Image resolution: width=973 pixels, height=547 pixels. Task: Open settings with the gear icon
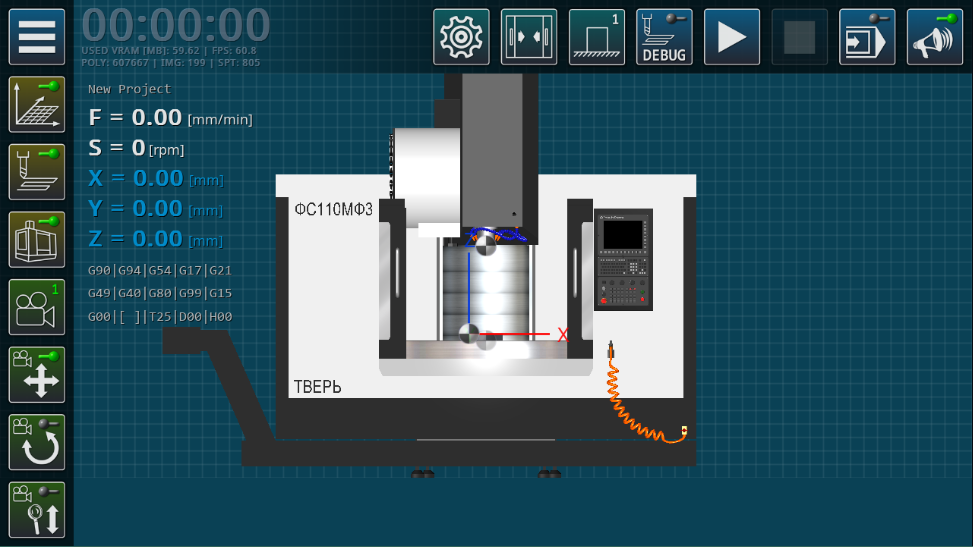(x=461, y=37)
